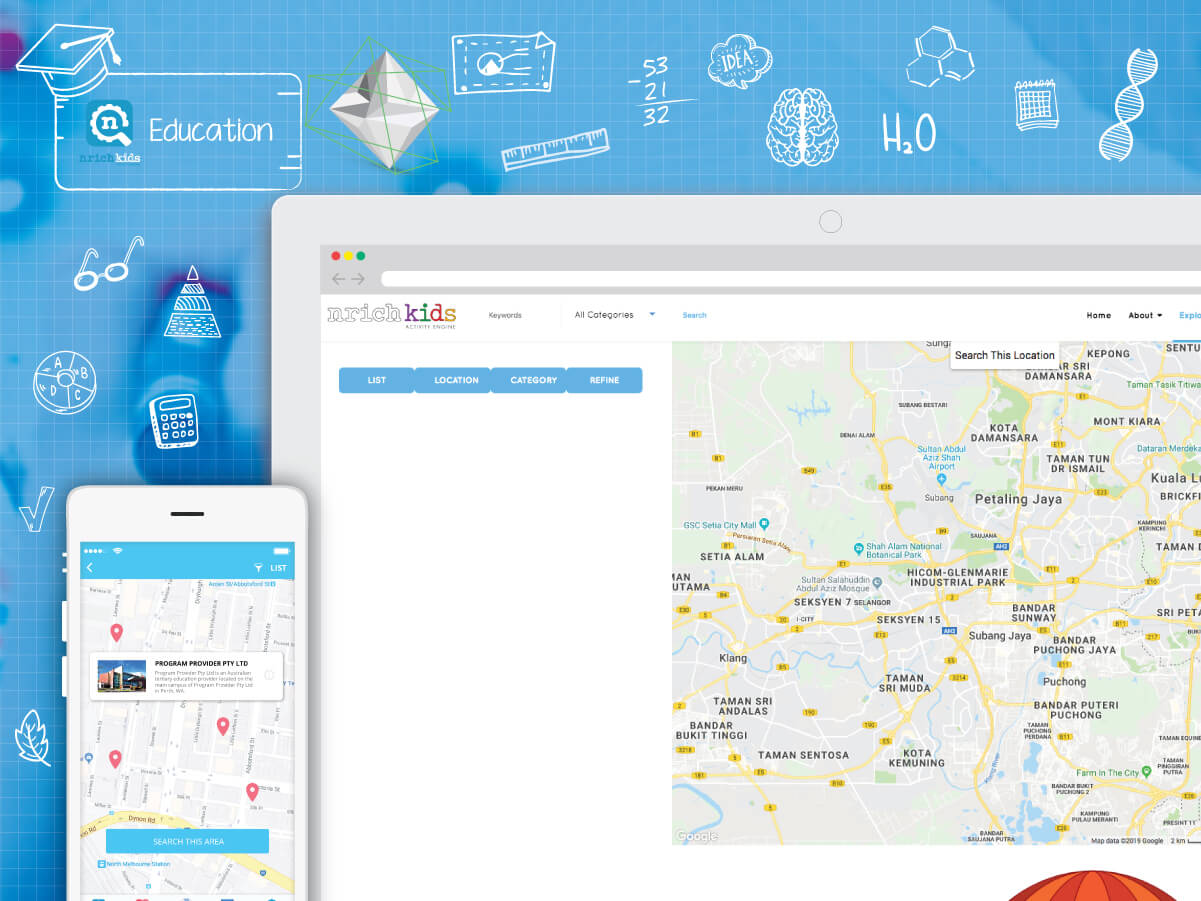Tap the back chevron in the phone app
Screen dimensions: 1201x901
click(90, 568)
